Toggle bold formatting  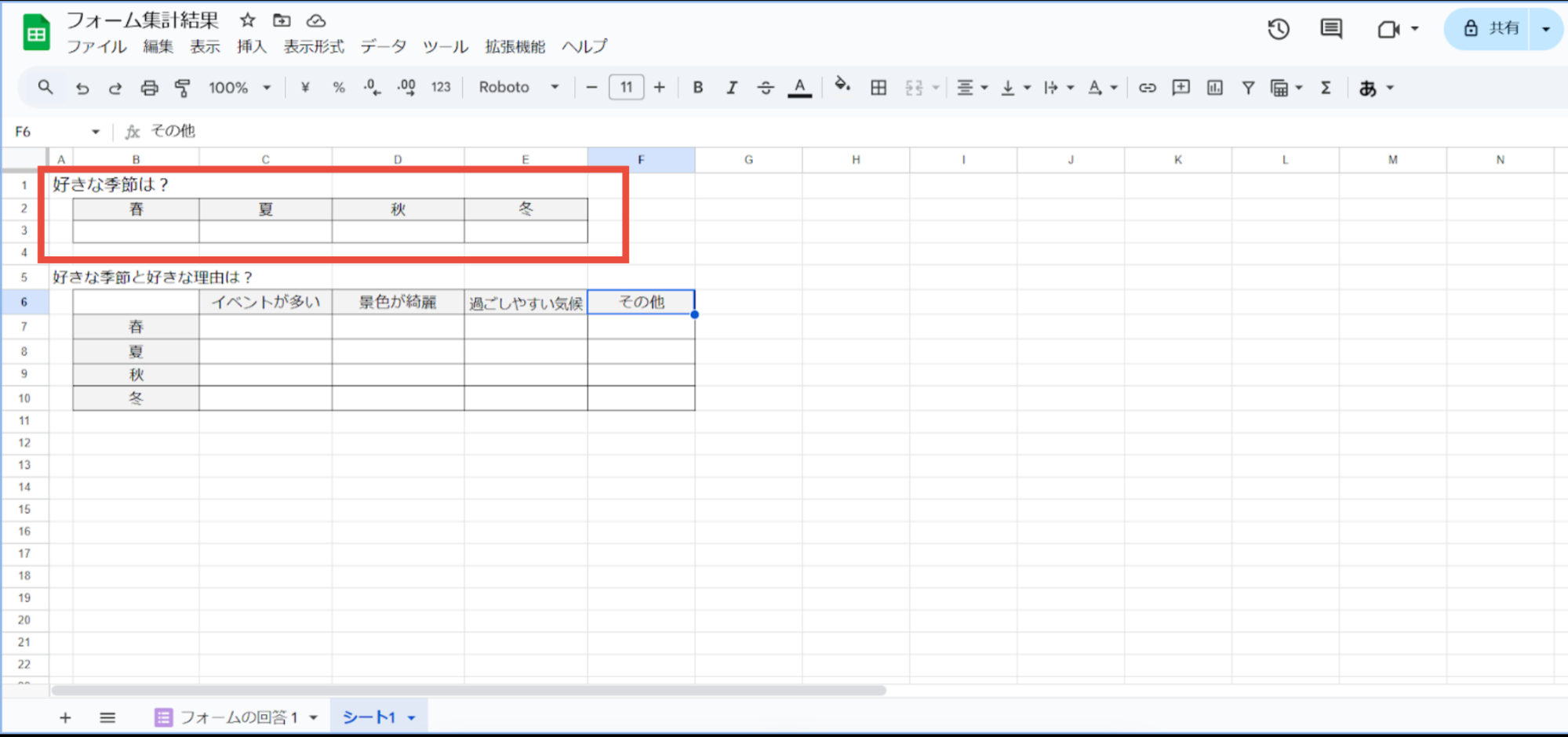697,88
